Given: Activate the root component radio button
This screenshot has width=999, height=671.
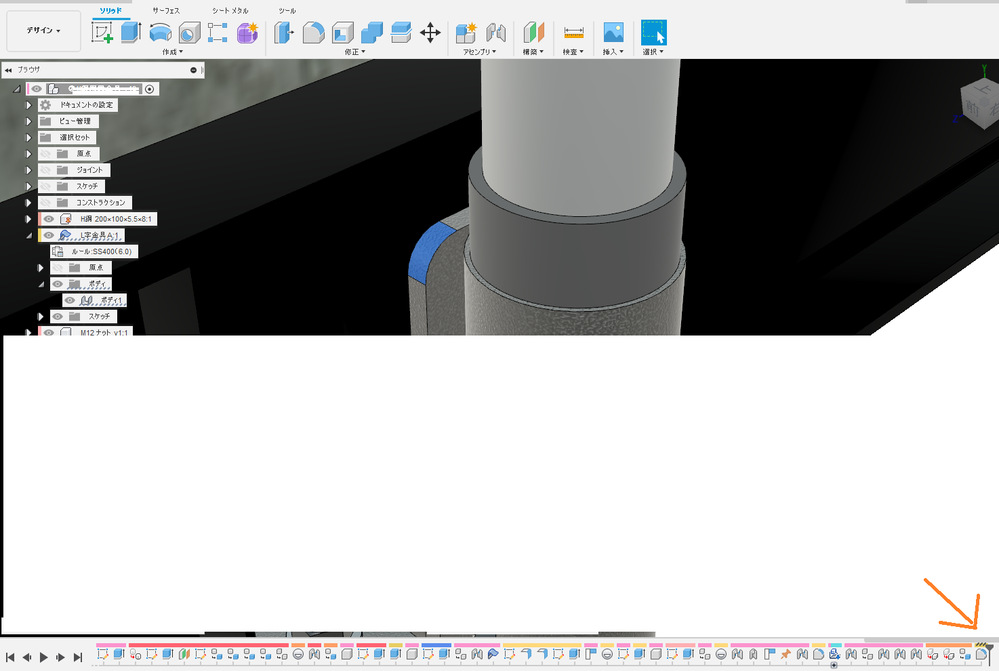Looking at the screenshot, I should (x=149, y=89).
